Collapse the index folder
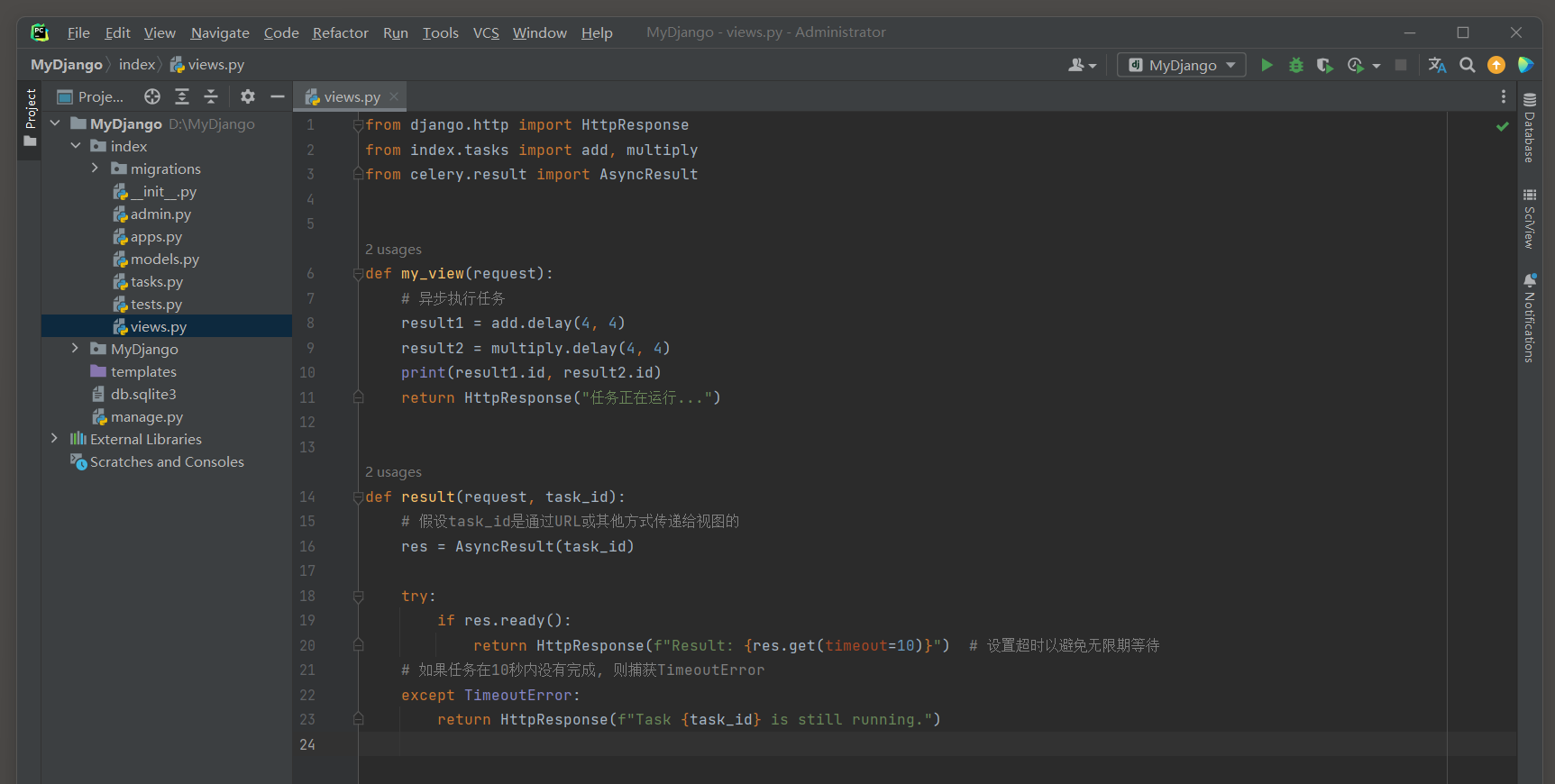1555x784 pixels. (x=76, y=146)
